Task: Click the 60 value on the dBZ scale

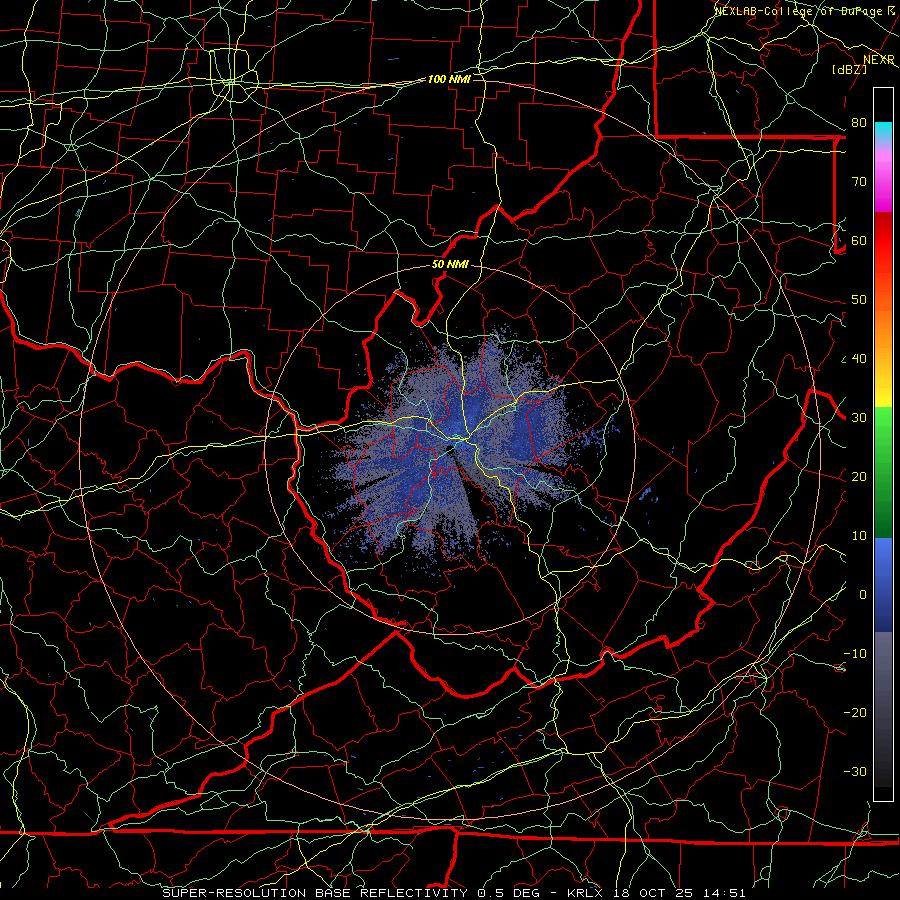Action: 859,241
